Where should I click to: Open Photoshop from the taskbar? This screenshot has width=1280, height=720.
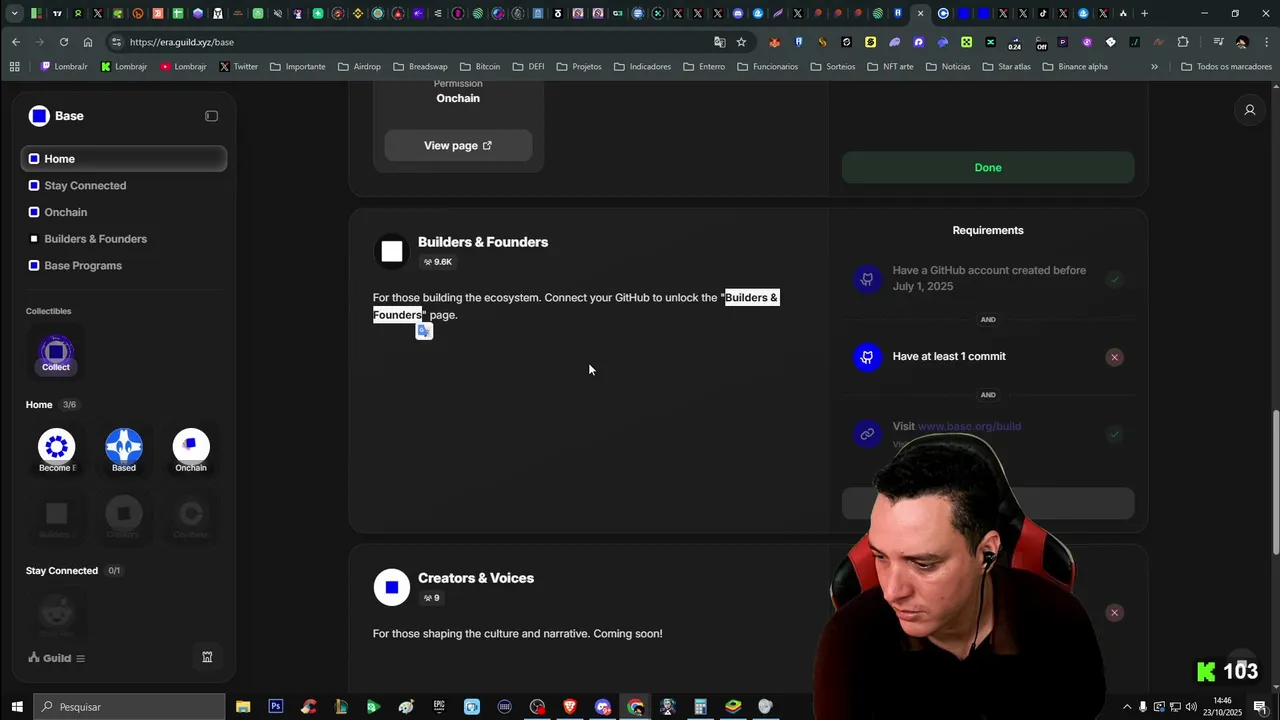pos(275,707)
